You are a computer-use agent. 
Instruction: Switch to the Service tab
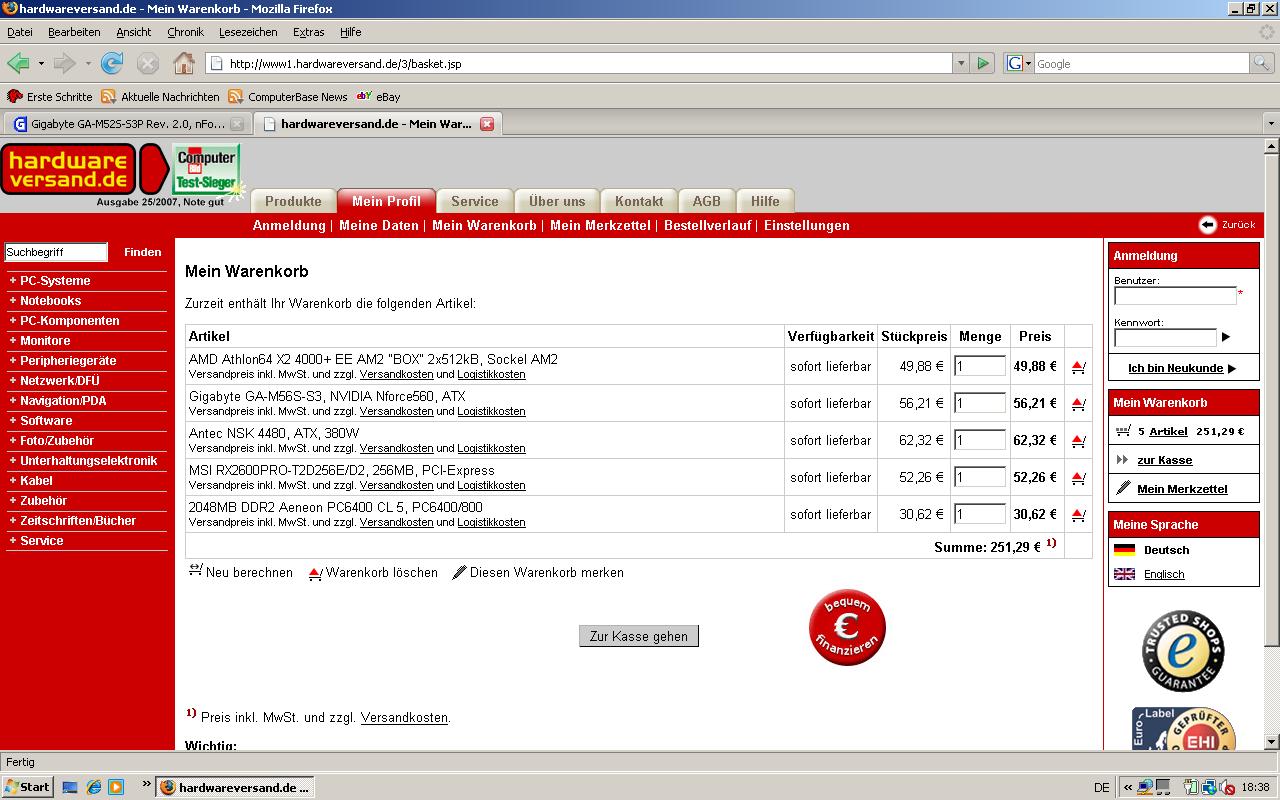[474, 201]
